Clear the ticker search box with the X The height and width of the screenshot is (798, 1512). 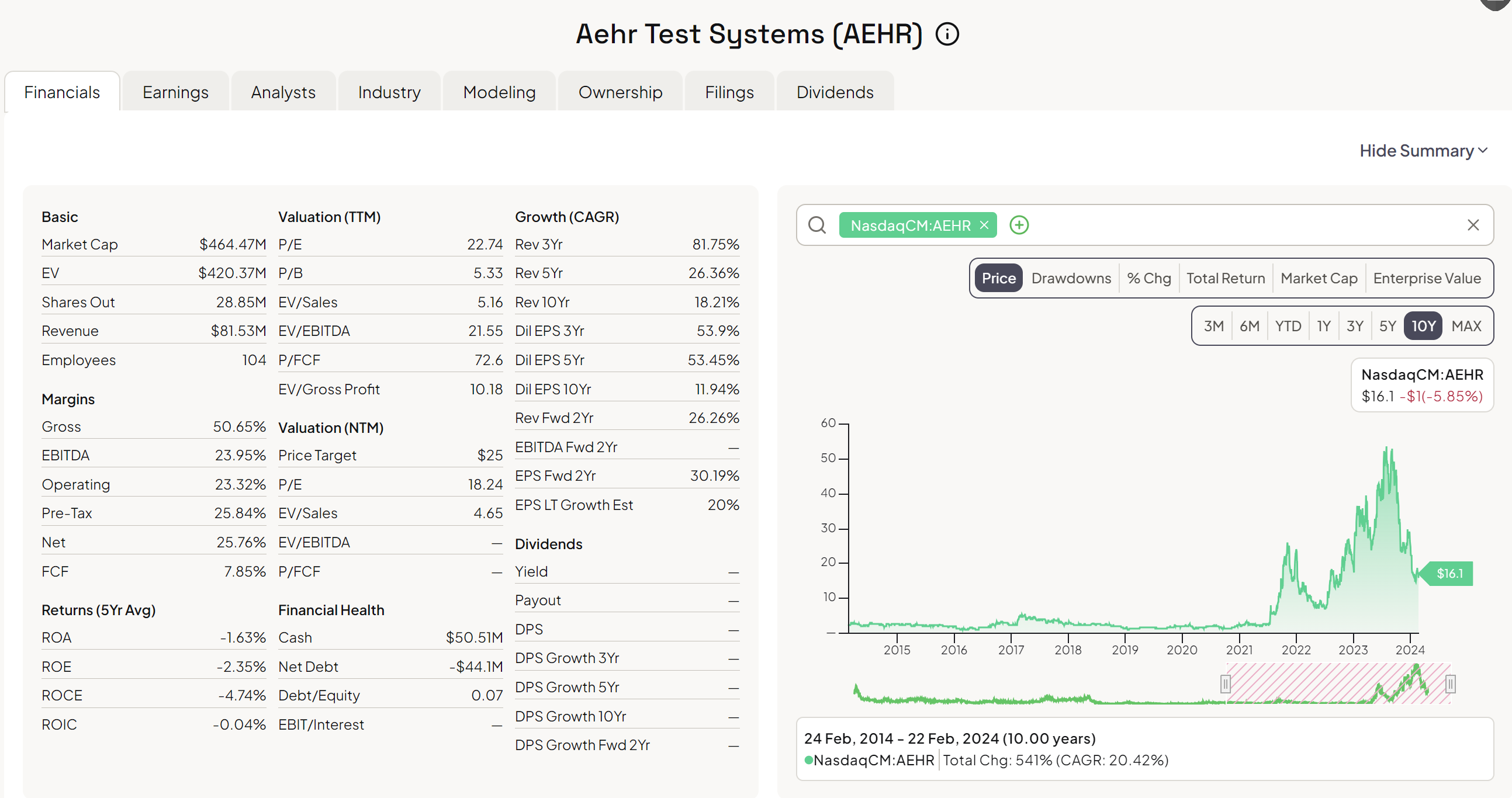1473,225
